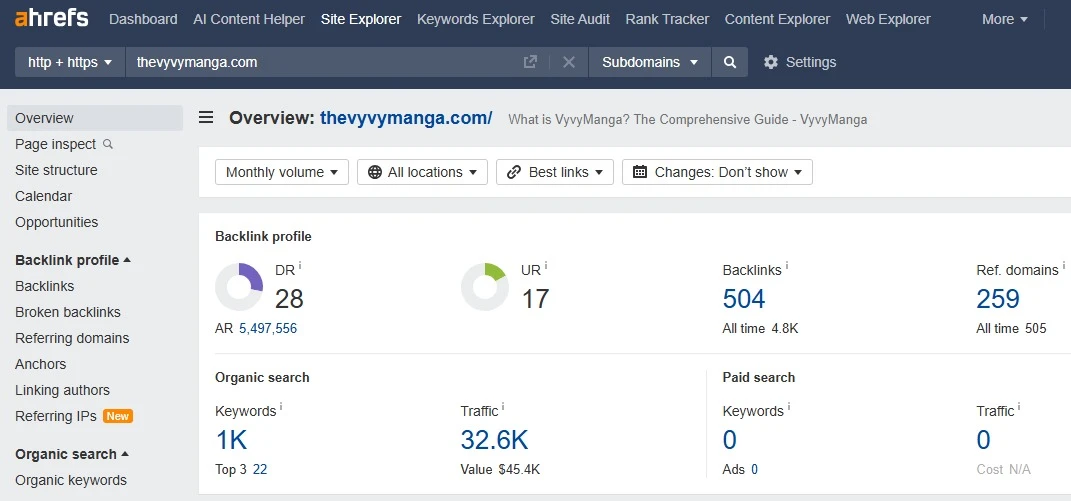The height and width of the screenshot is (501, 1071).
Task: Click the Ref. domains info icon
Action: pyautogui.click(x=1064, y=265)
